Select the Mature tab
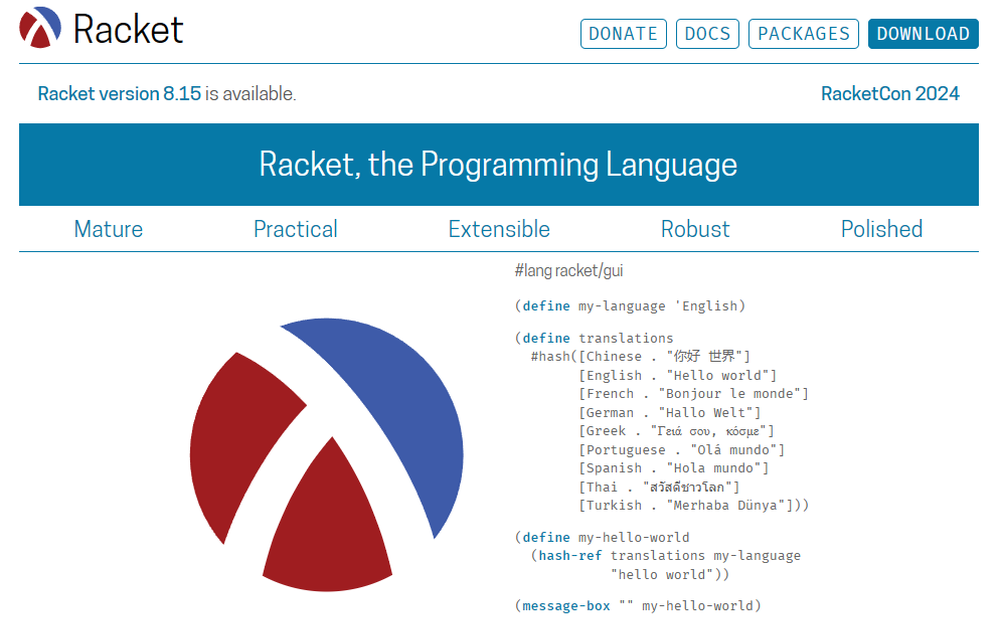 click(x=107, y=229)
